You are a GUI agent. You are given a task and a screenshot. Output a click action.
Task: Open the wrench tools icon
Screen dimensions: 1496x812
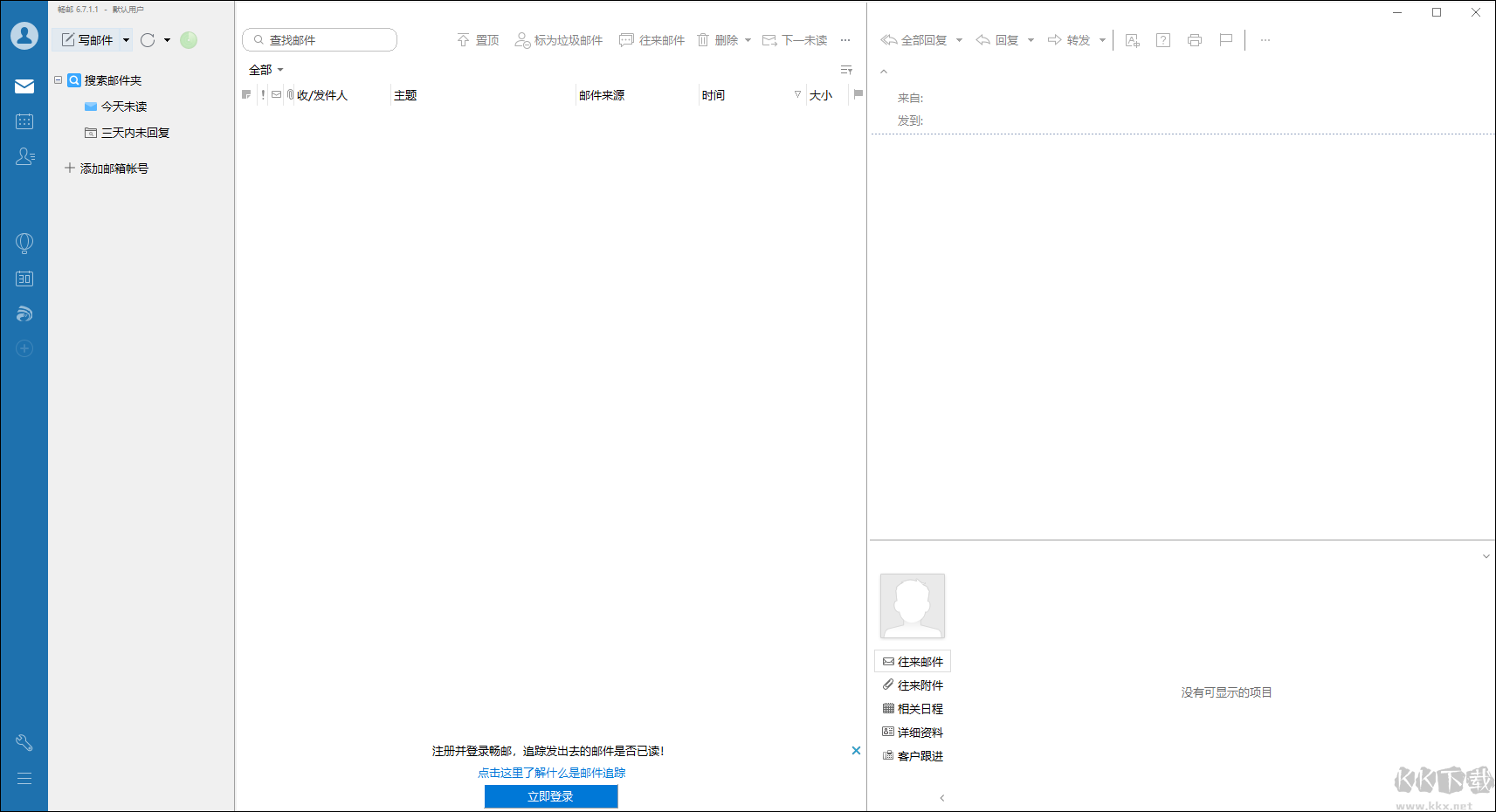click(x=24, y=743)
